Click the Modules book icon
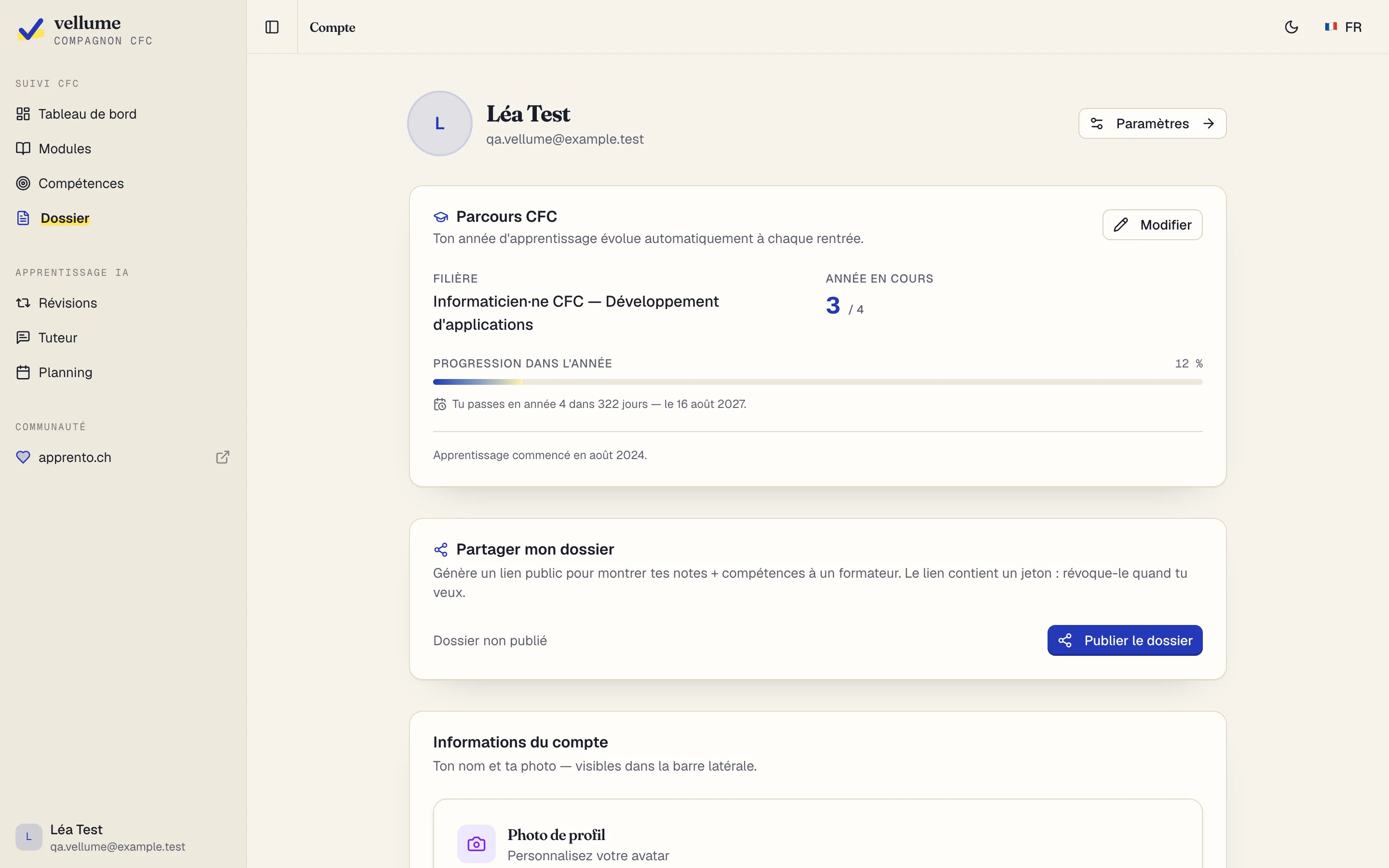The width and height of the screenshot is (1389, 868). [x=23, y=149]
